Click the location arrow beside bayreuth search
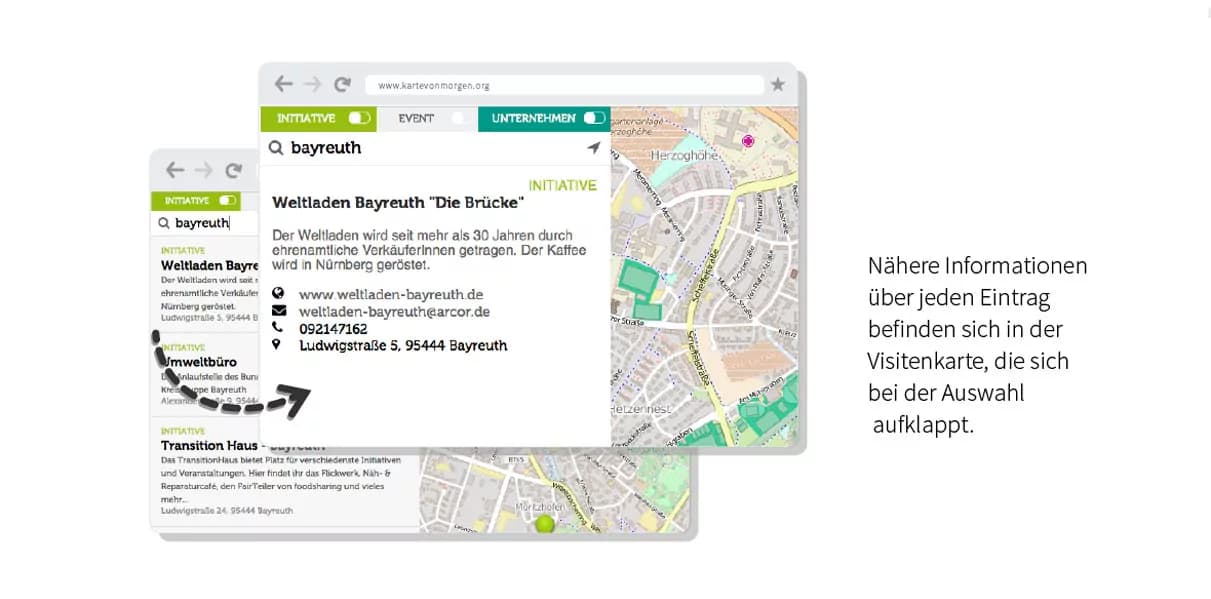 [x=593, y=148]
